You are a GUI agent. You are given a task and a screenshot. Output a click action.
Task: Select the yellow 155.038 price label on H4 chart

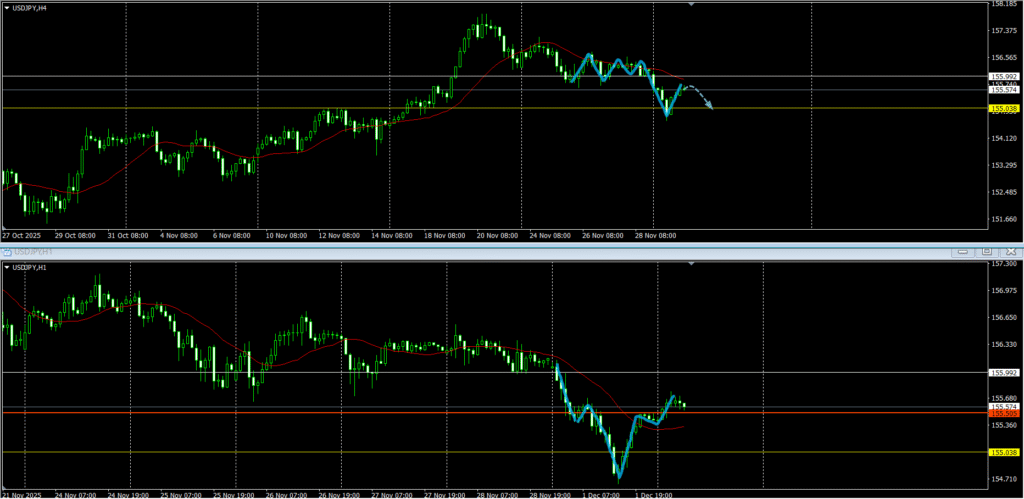pyautogui.click(x=1004, y=108)
